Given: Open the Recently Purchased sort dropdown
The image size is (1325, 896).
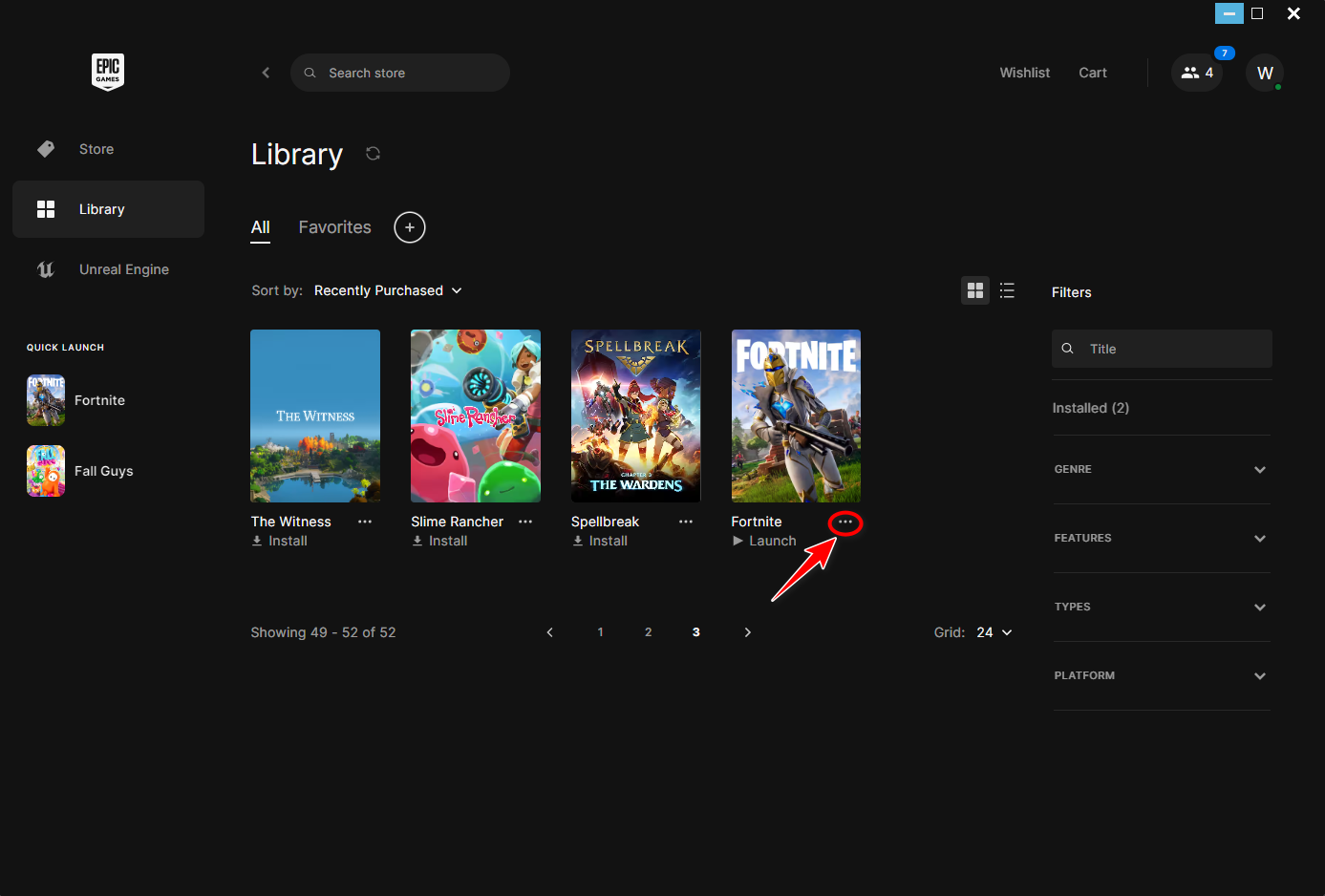Looking at the screenshot, I should point(387,290).
